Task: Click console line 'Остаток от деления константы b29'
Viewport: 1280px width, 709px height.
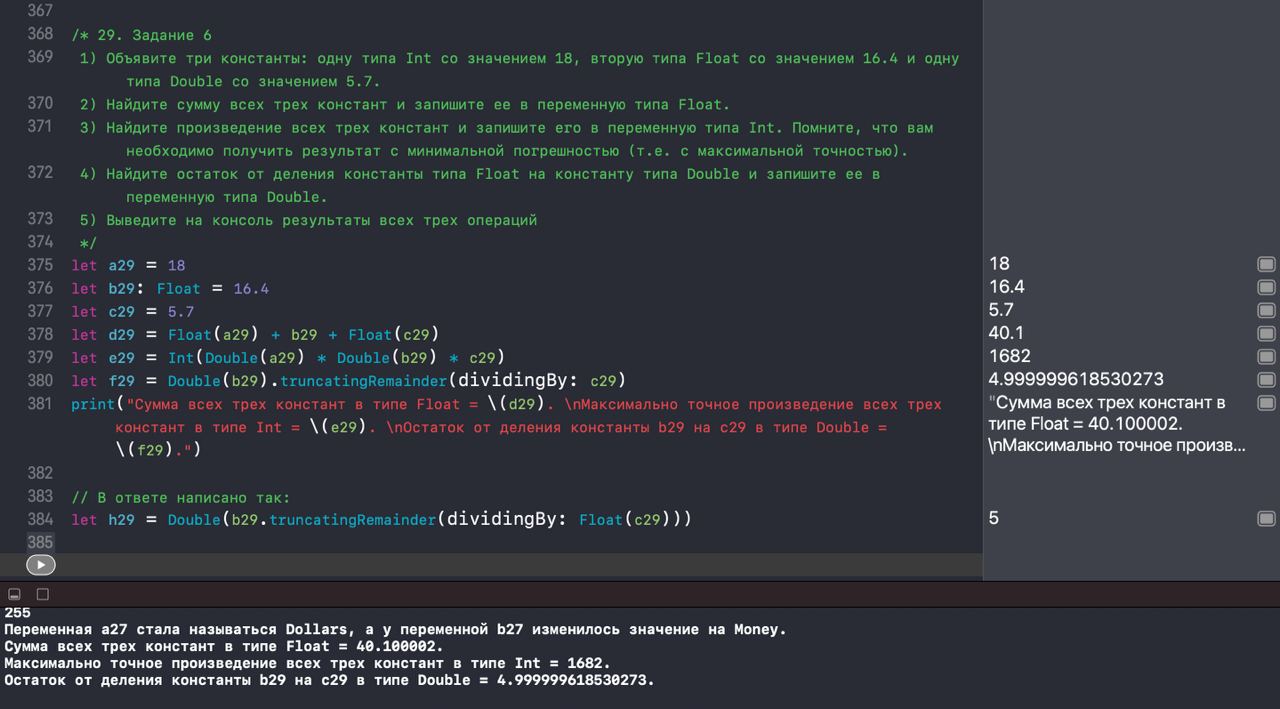Action: coord(329,680)
